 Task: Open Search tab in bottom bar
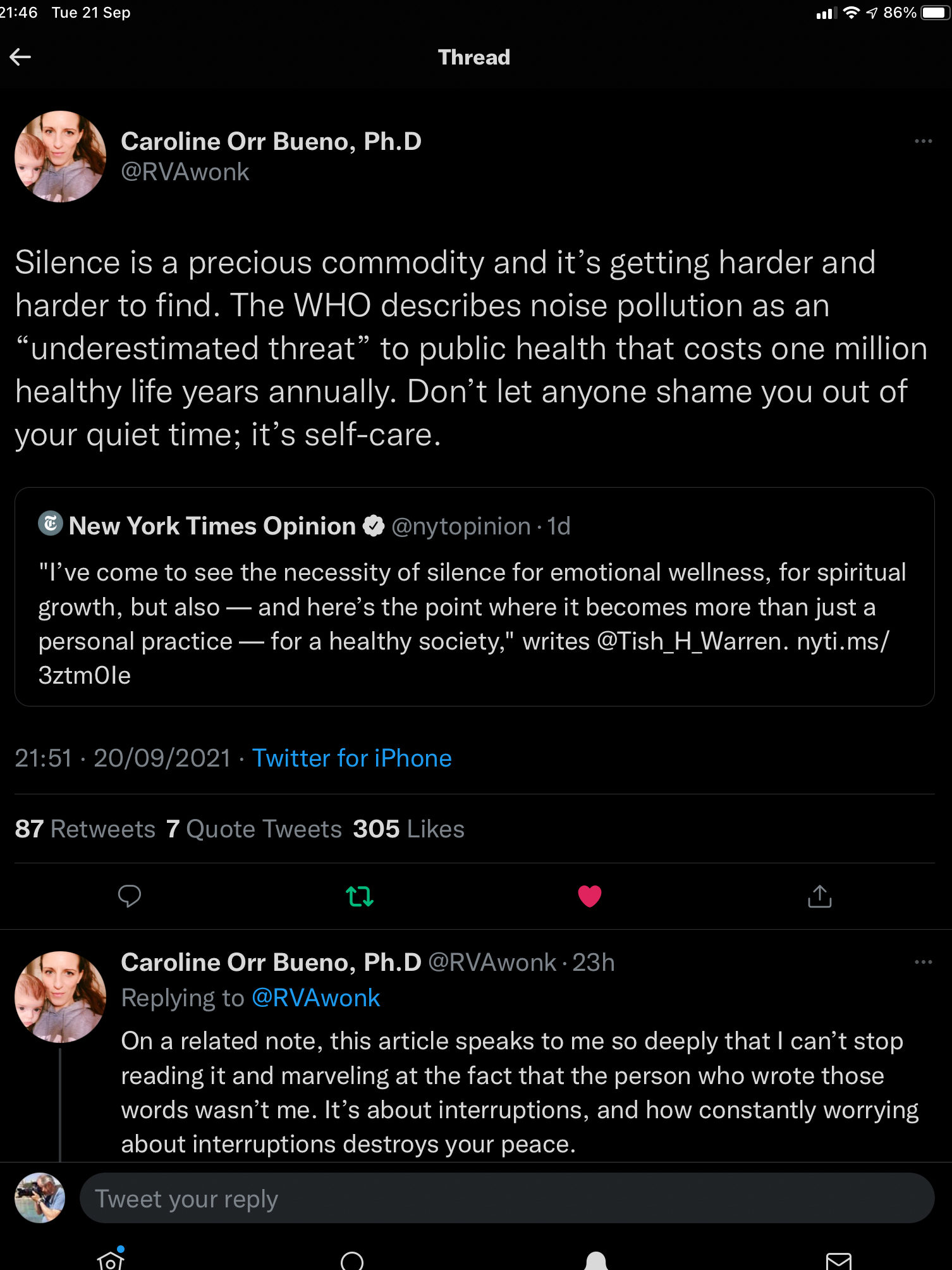[352, 1261]
